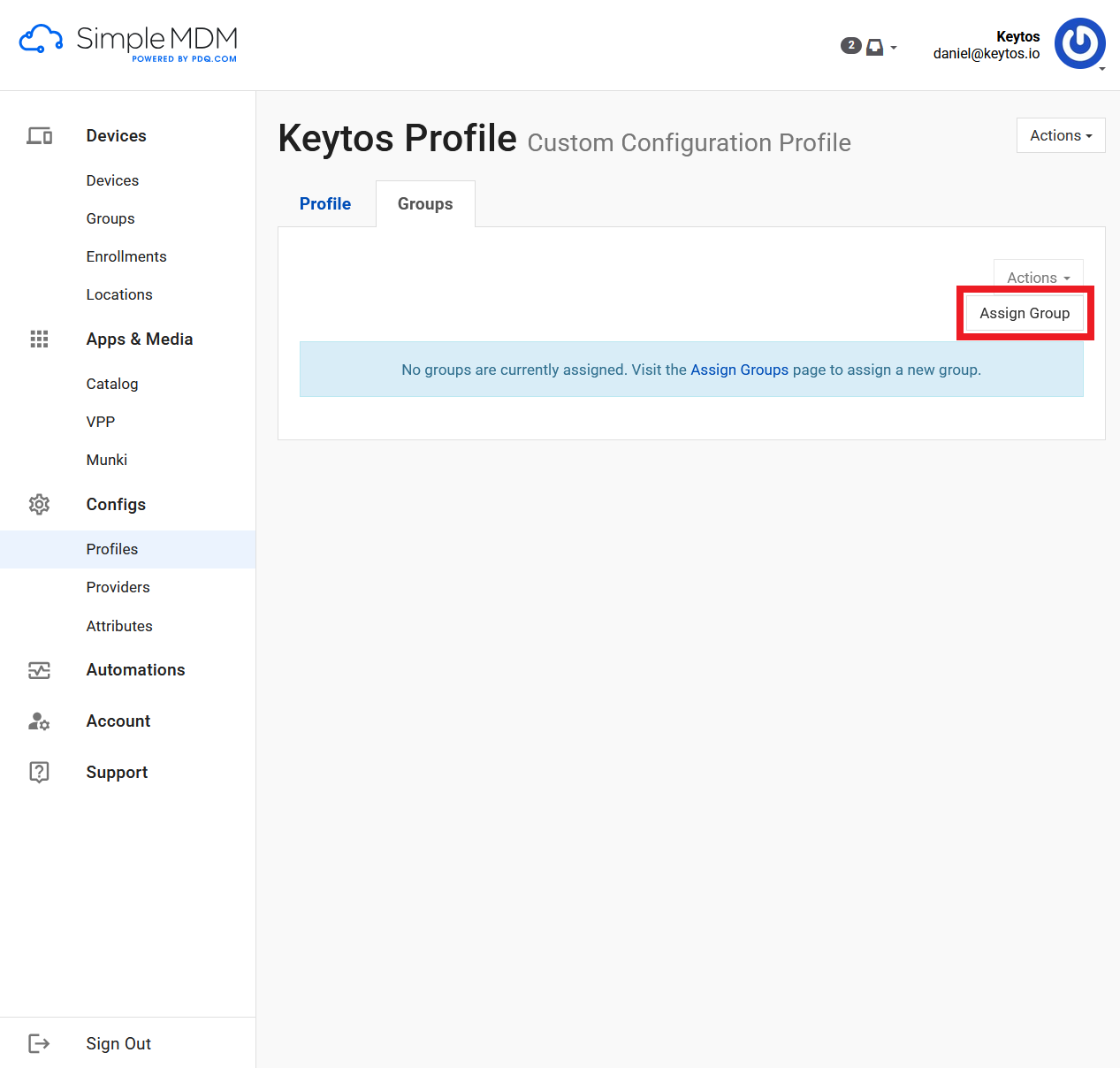Click the Apps & Media grid icon
The image size is (1120, 1068).
coord(39,339)
